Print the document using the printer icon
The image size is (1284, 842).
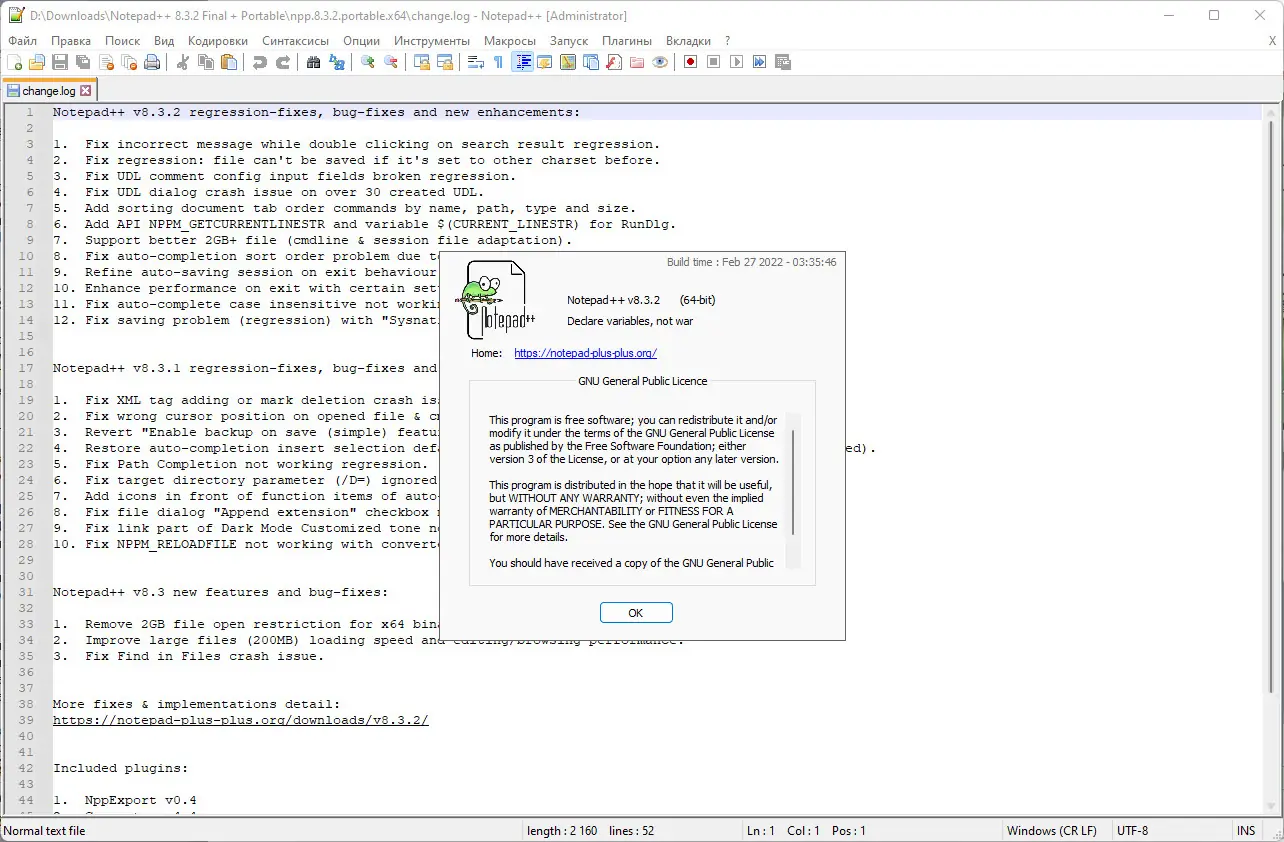152,62
